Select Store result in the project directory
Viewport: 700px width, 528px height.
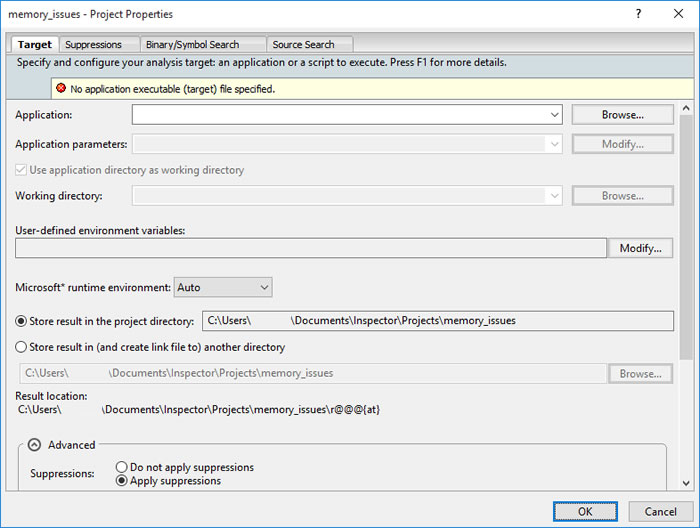coord(22,321)
